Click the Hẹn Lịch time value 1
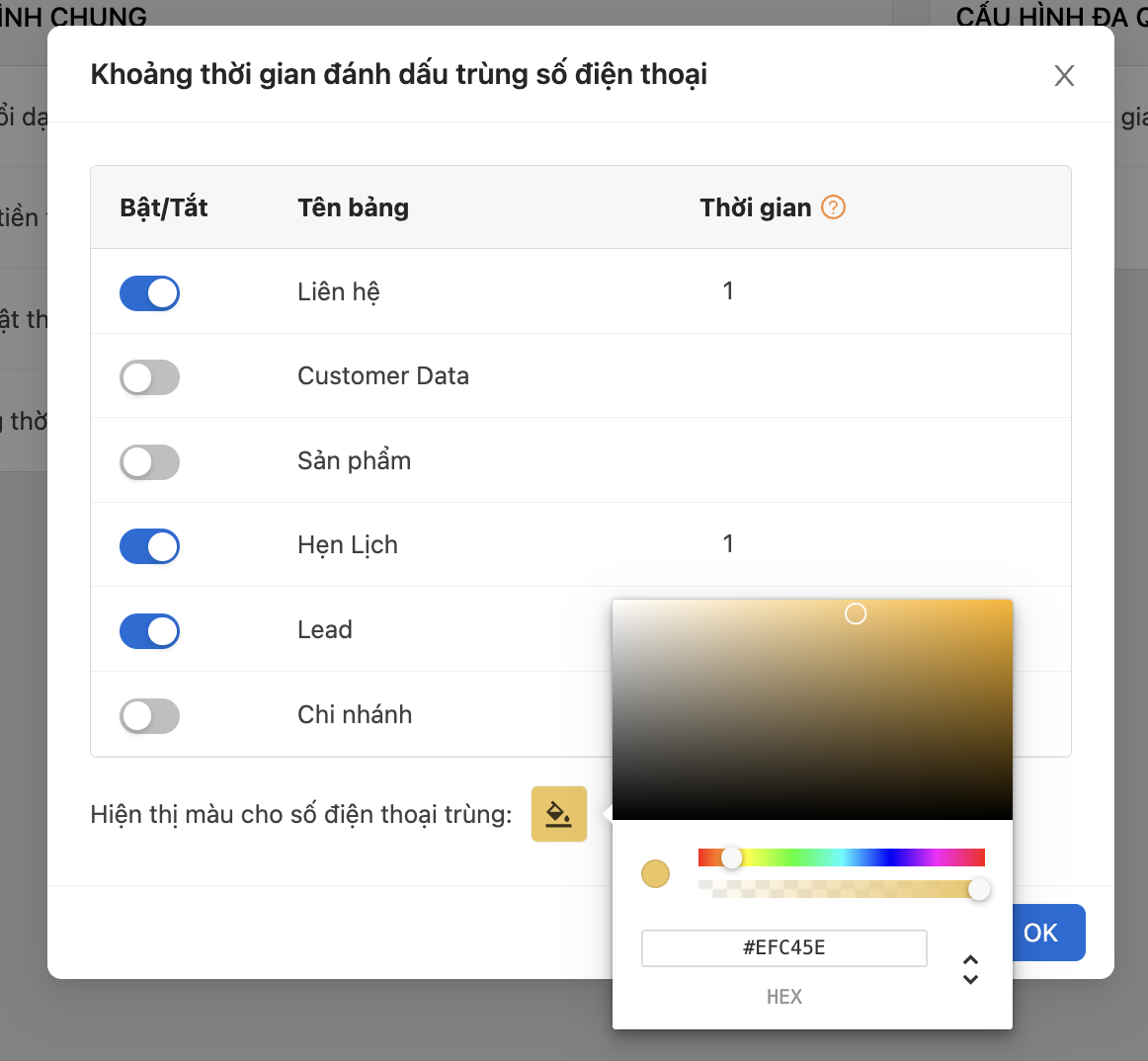The height and width of the screenshot is (1061, 1148). click(728, 543)
